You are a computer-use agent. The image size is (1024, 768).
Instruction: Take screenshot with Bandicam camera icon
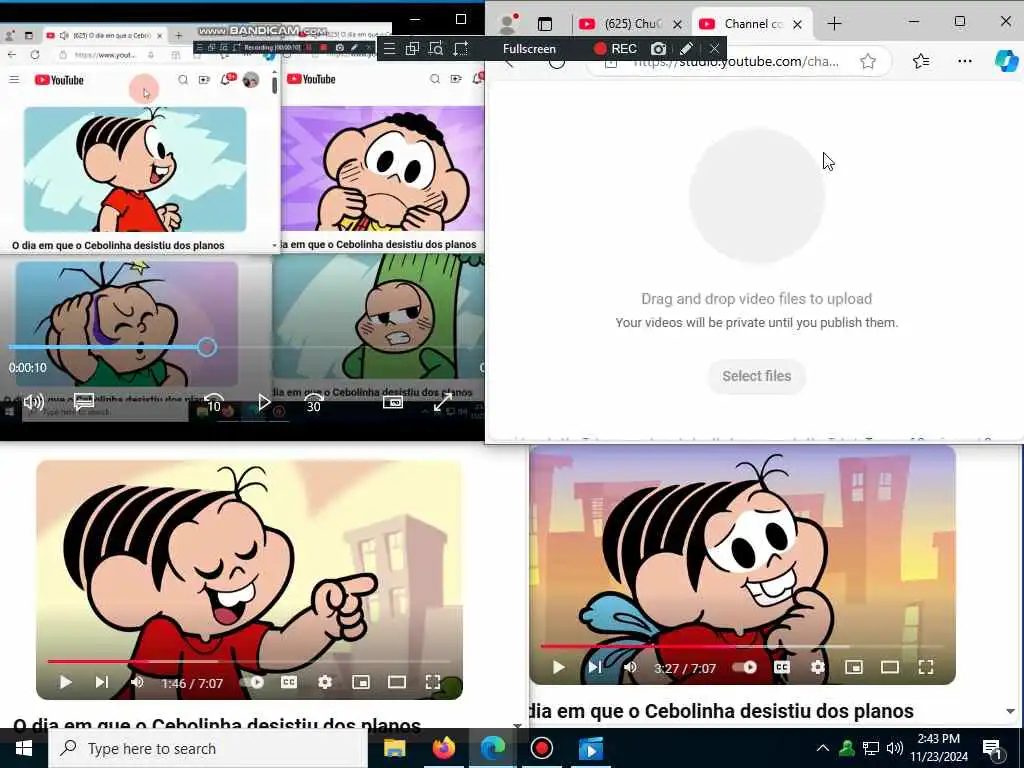click(658, 49)
